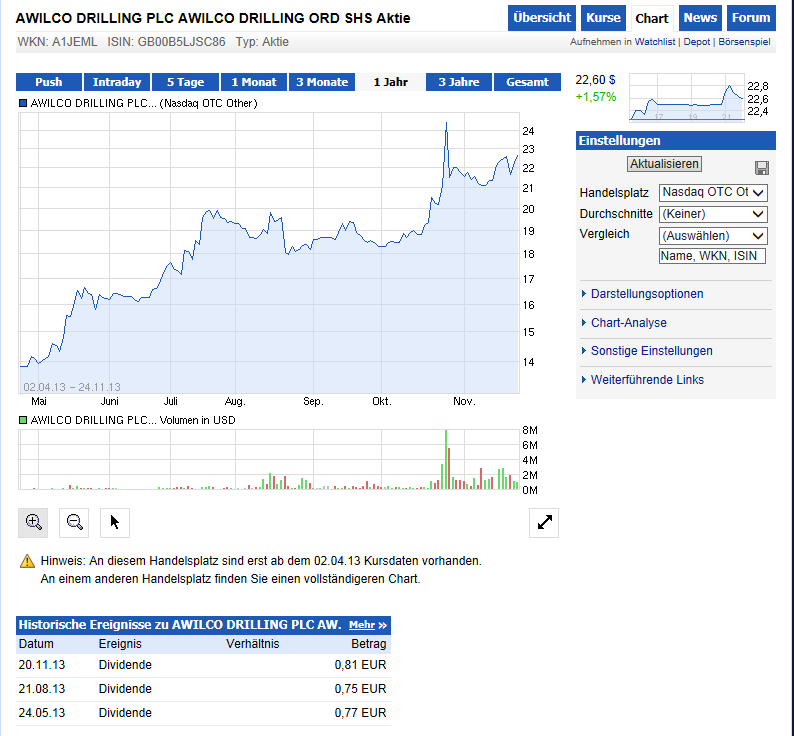The height and width of the screenshot is (736, 794).
Task: Click the 20.11.13 dividend date
Action: (42, 665)
